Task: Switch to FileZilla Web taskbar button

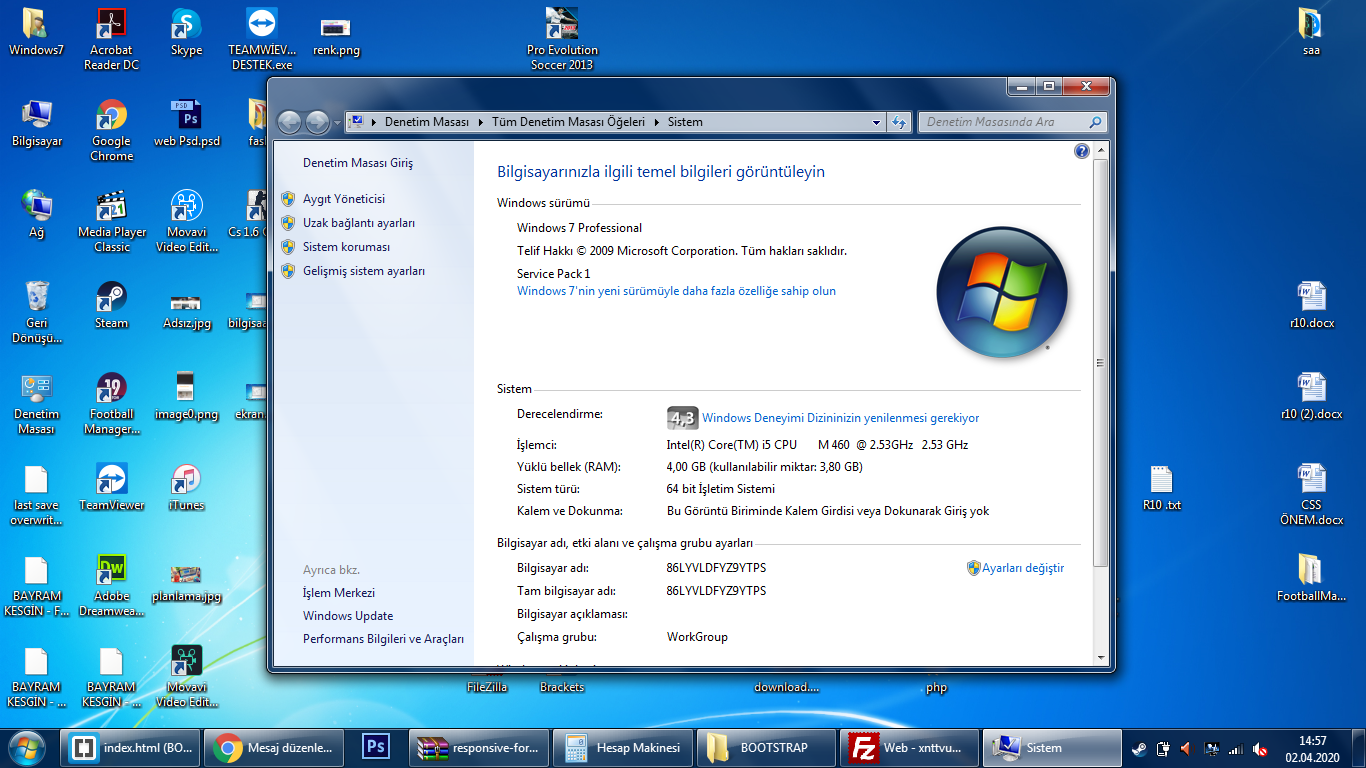Action: click(911, 748)
